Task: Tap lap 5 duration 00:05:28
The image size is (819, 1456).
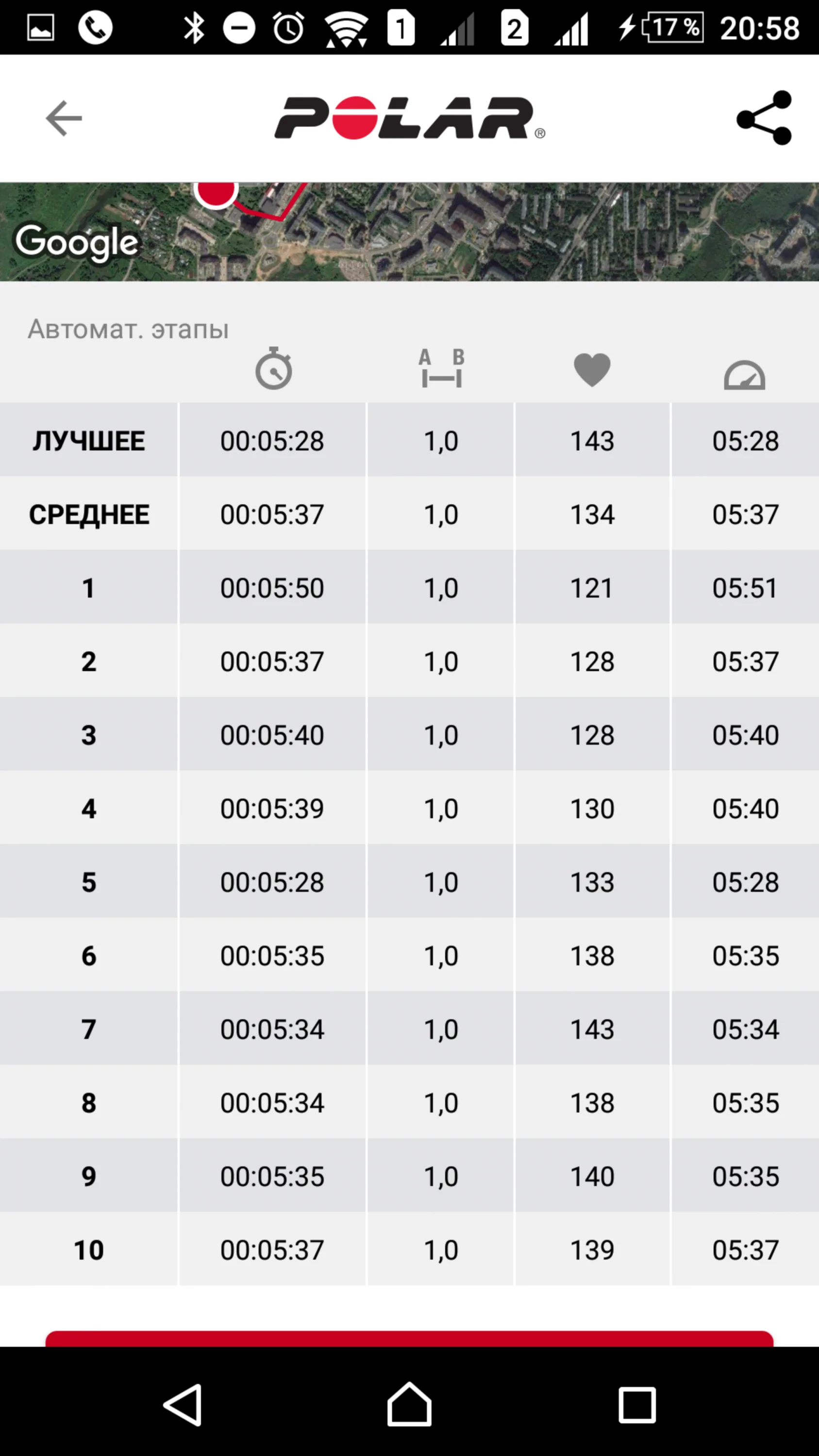Action: click(x=272, y=882)
